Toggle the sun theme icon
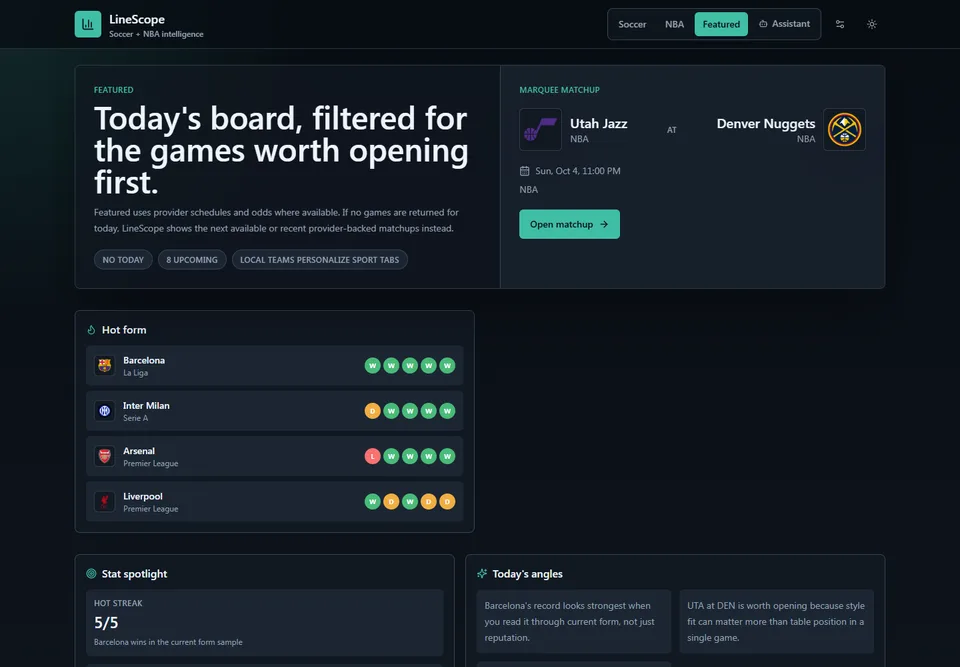The height and width of the screenshot is (667, 960). pyautogui.click(x=872, y=24)
